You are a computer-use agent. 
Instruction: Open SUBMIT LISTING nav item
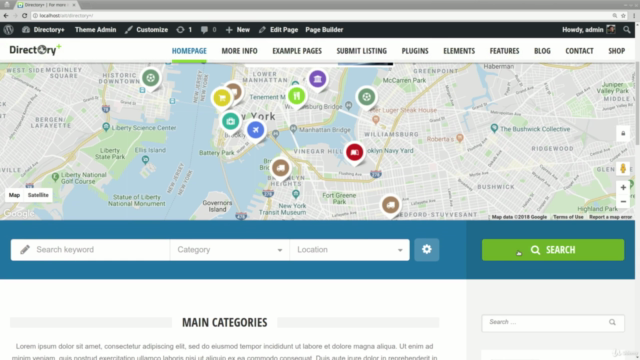tap(362, 51)
